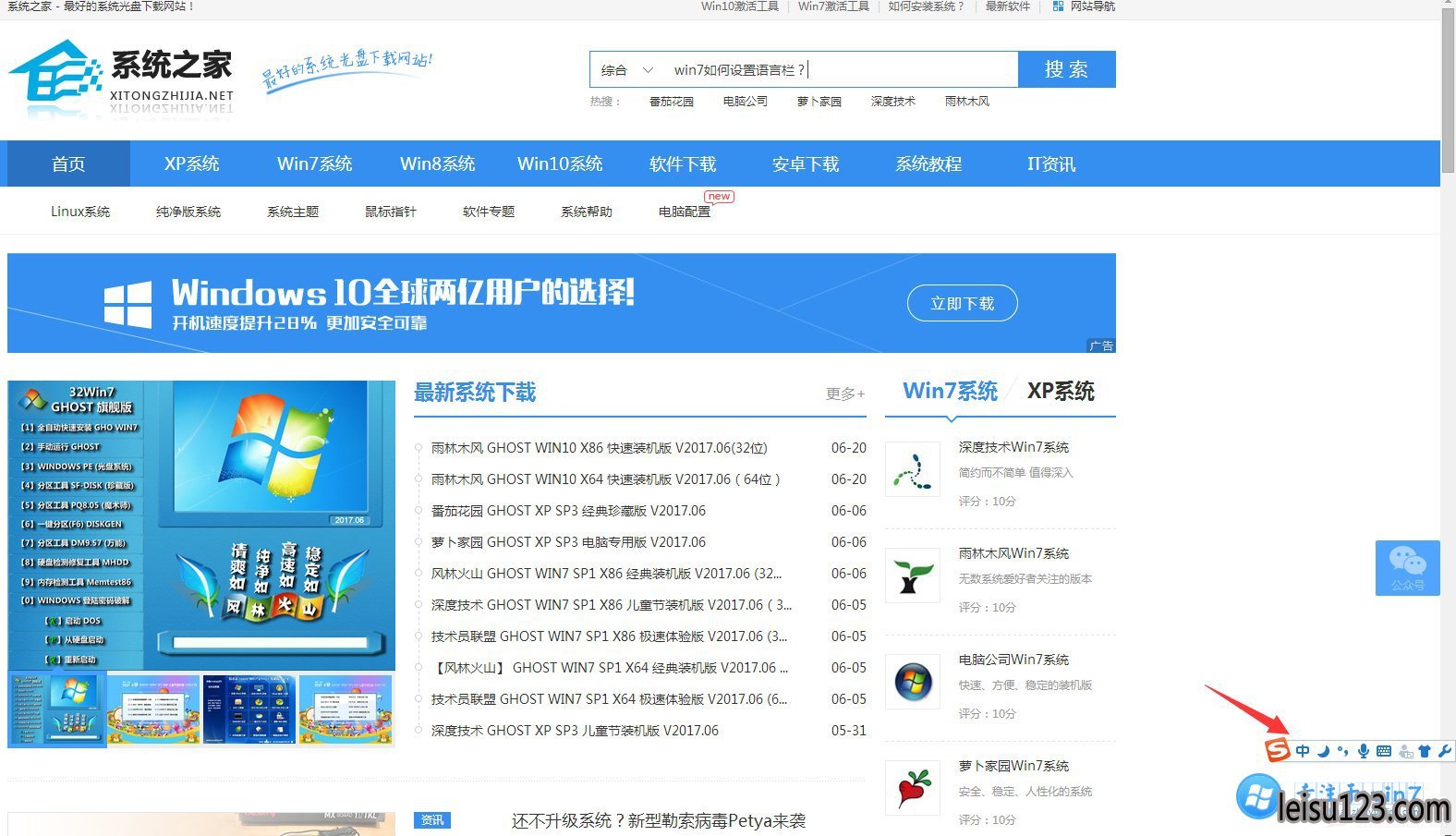Open the 还不升级系统？新型勒索病毒Petya来袭 article

pyautogui.click(x=659, y=820)
